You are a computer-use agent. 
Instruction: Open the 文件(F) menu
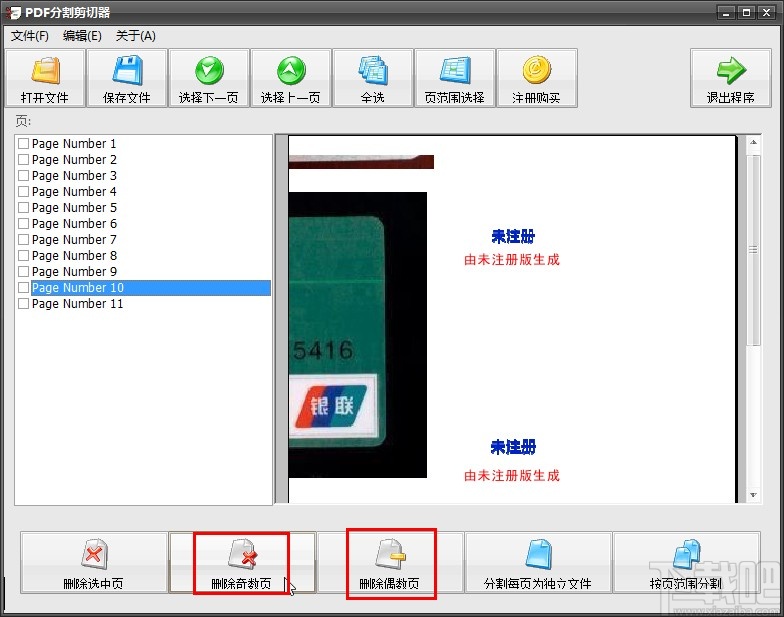click(30, 36)
